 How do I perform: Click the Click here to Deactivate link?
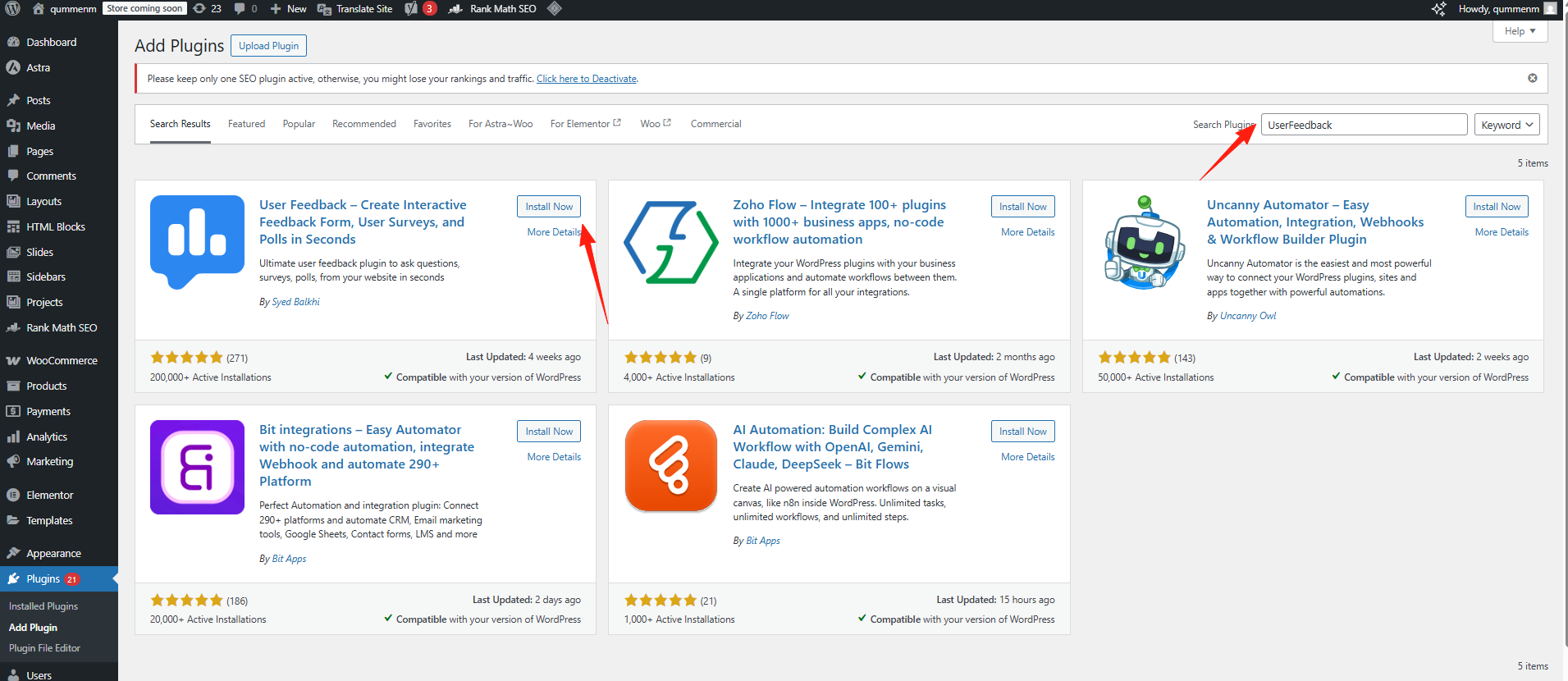tap(586, 79)
